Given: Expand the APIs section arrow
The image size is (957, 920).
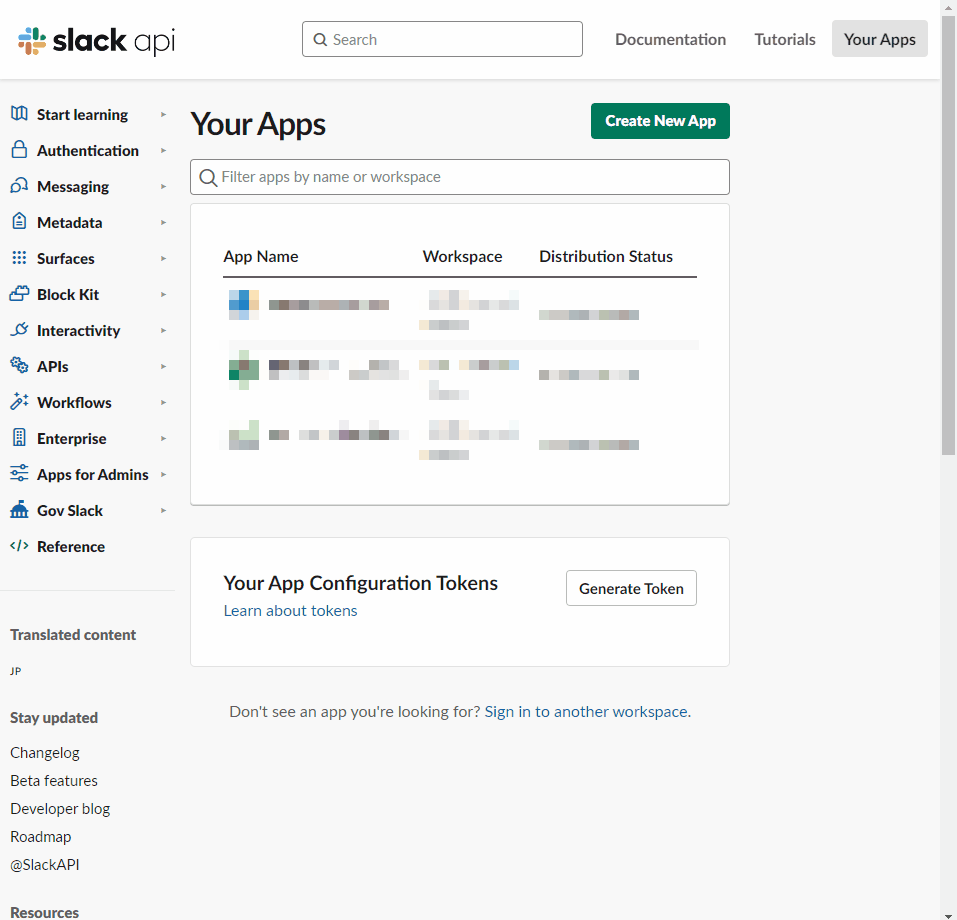Looking at the screenshot, I should click(164, 366).
